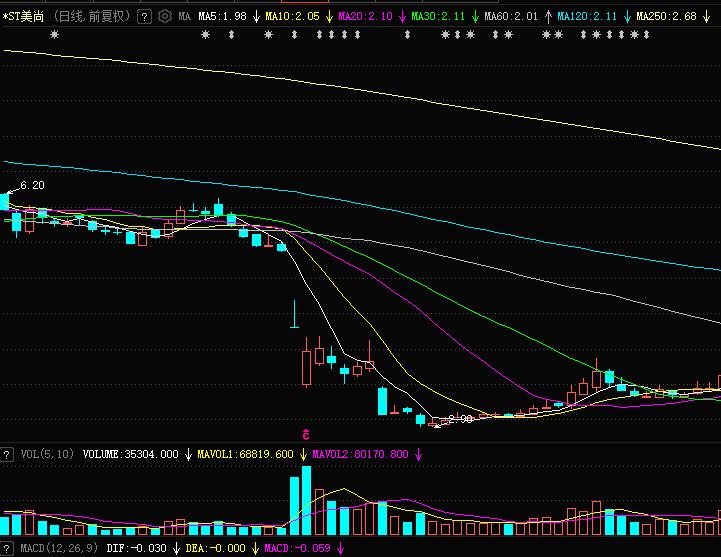This screenshot has height=557, width=721.
Task: Click the 日线,前复权 period label
Action: [x=92, y=17]
